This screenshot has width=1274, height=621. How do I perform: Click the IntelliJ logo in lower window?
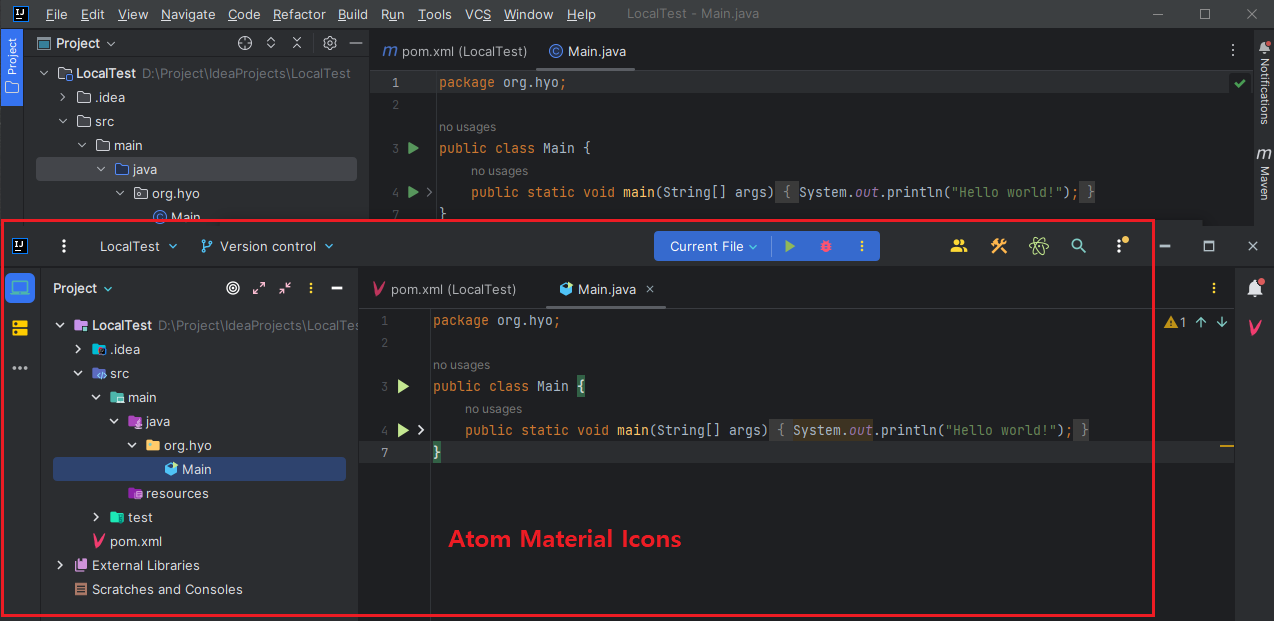coord(20,246)
